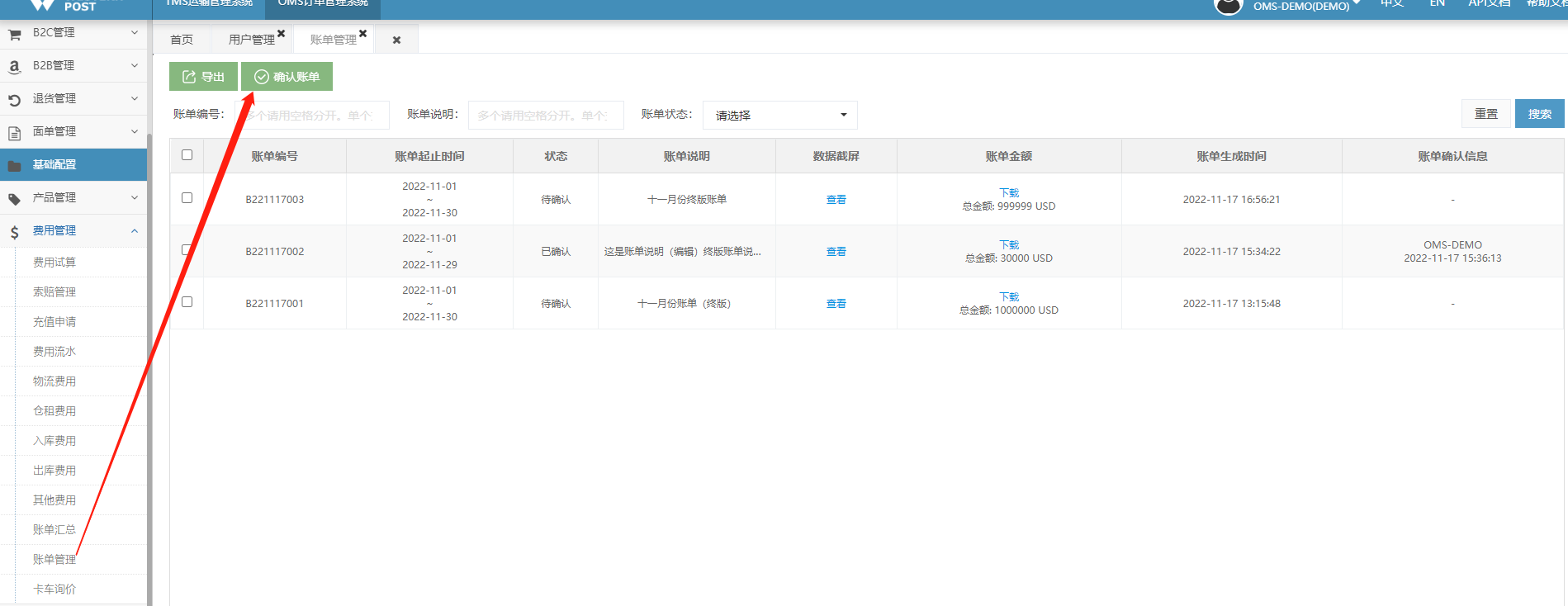Open 卡车询价 in the sidebar
This screenshot has height=606, width=1568.
tap(54, 589)
